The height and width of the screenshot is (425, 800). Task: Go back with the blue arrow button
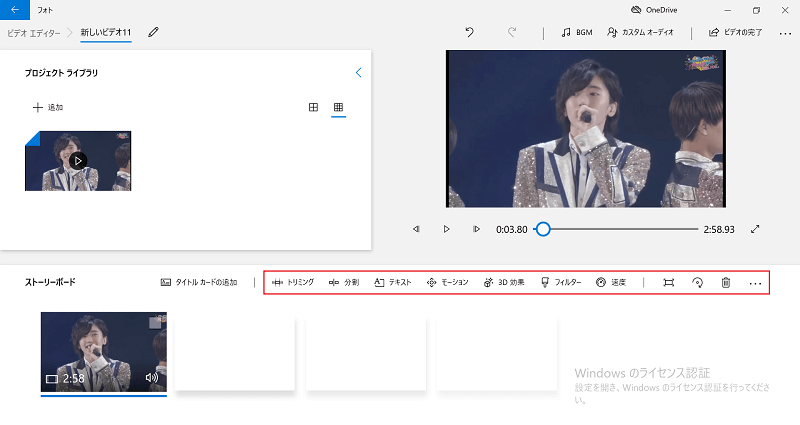[x=15, y=10]
